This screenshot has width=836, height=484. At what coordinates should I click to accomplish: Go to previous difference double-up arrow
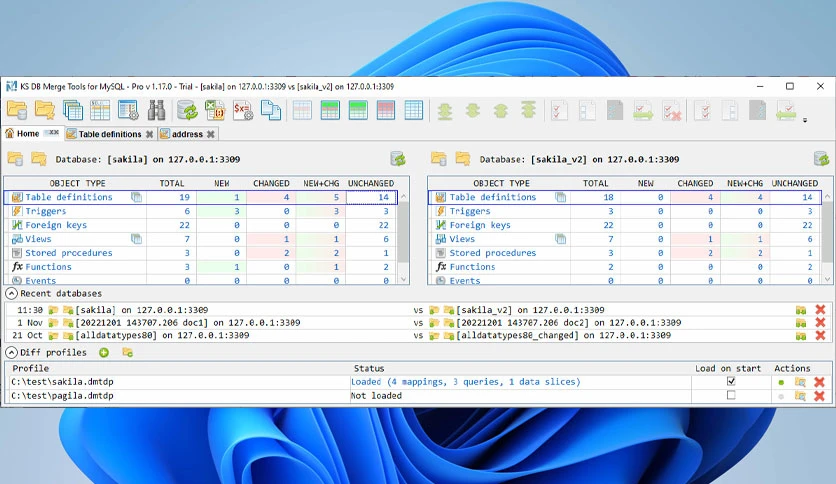pos(500,111)
